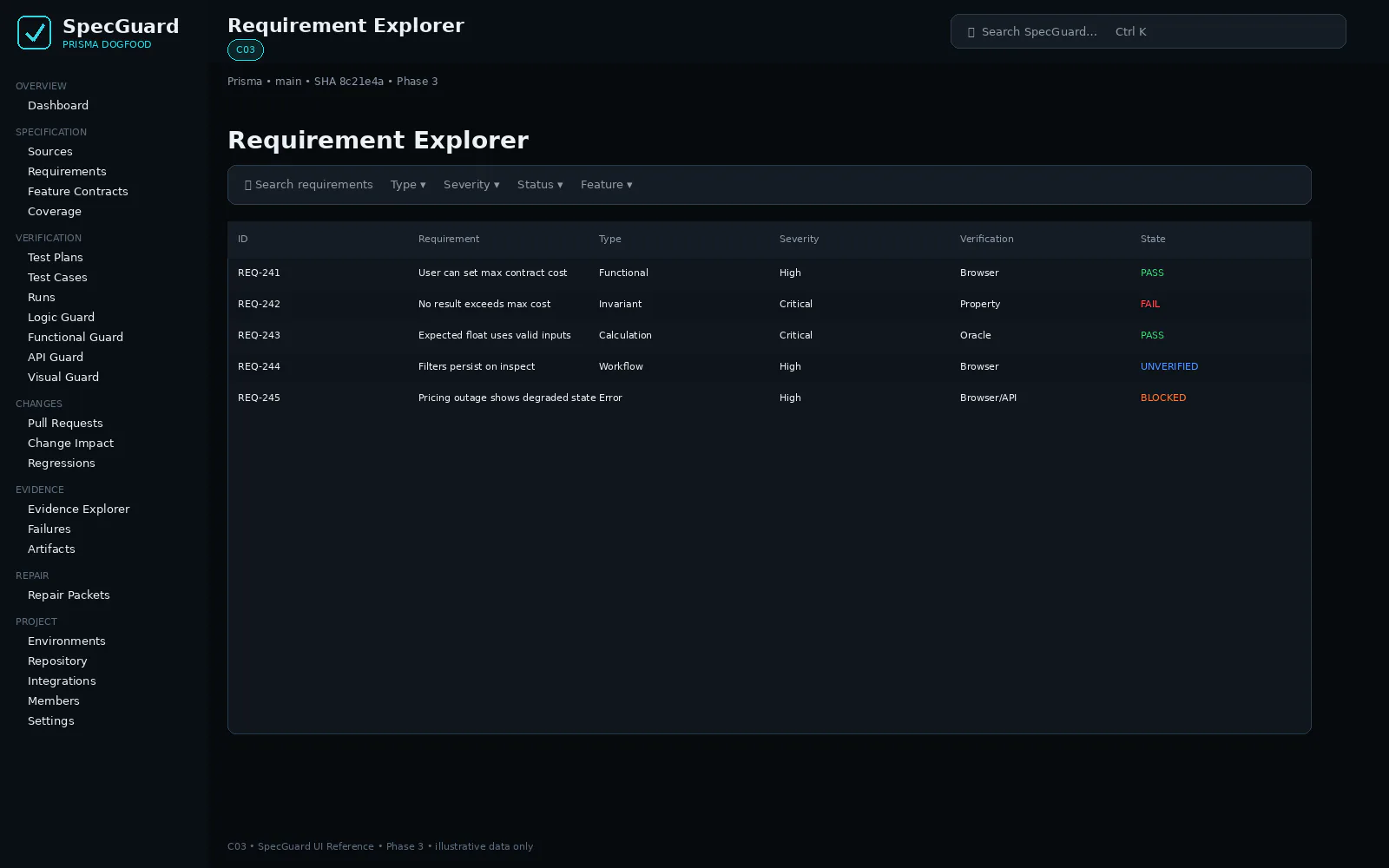
Task: Go to Dashboard in the sidebar
Action: click(58, 105)
